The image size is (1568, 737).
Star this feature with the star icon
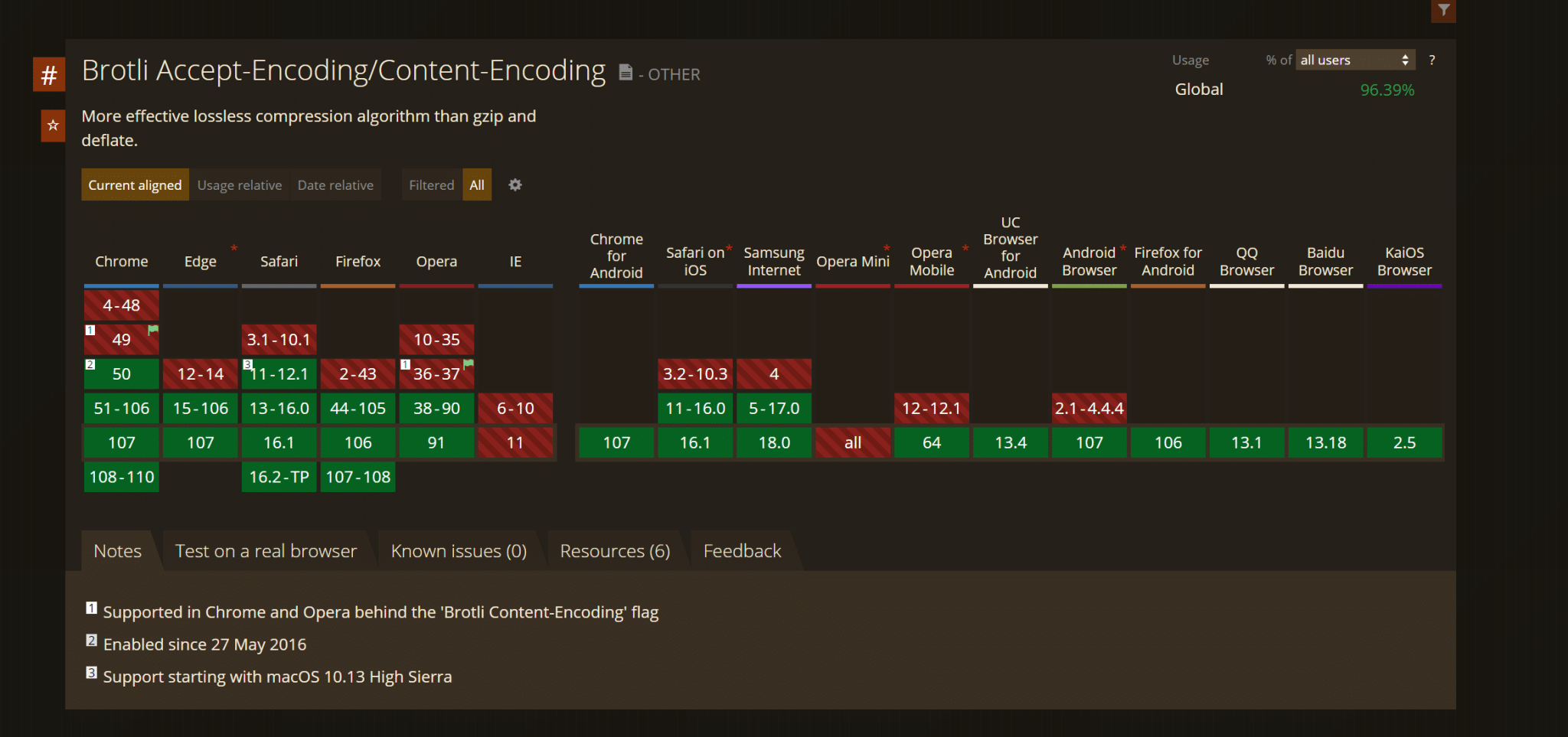tap(53, 126)
